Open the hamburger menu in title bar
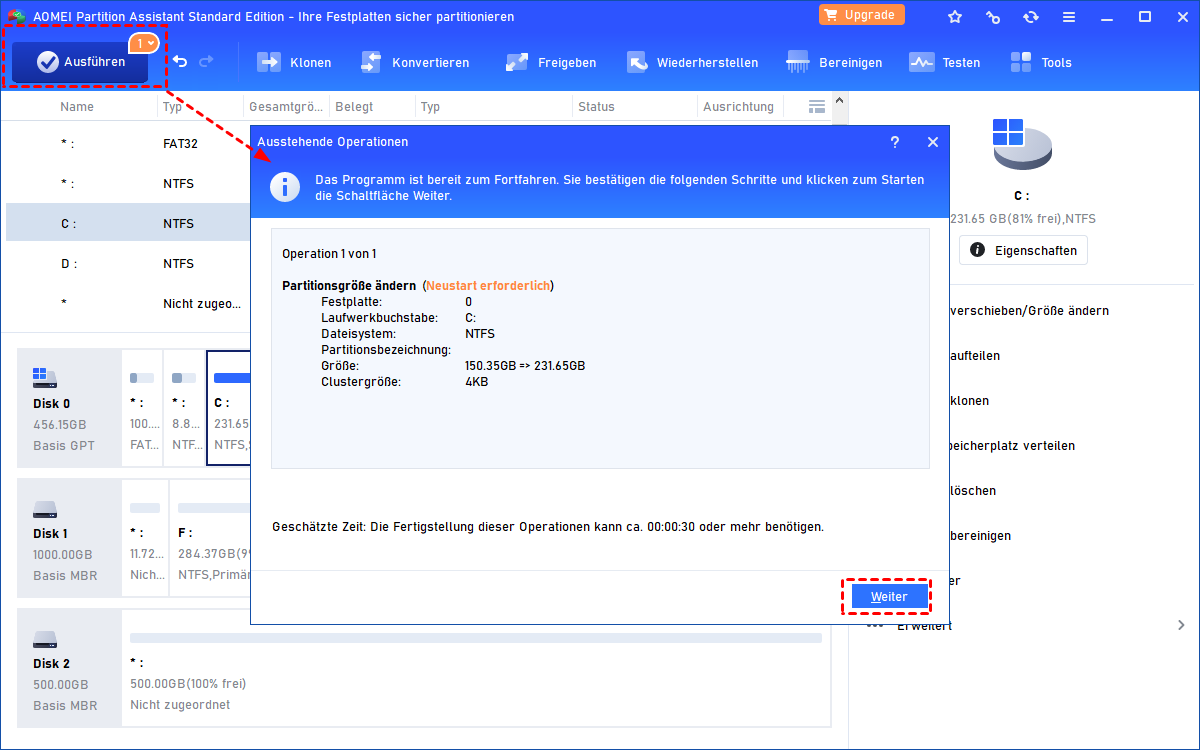 coord(1069,16)
